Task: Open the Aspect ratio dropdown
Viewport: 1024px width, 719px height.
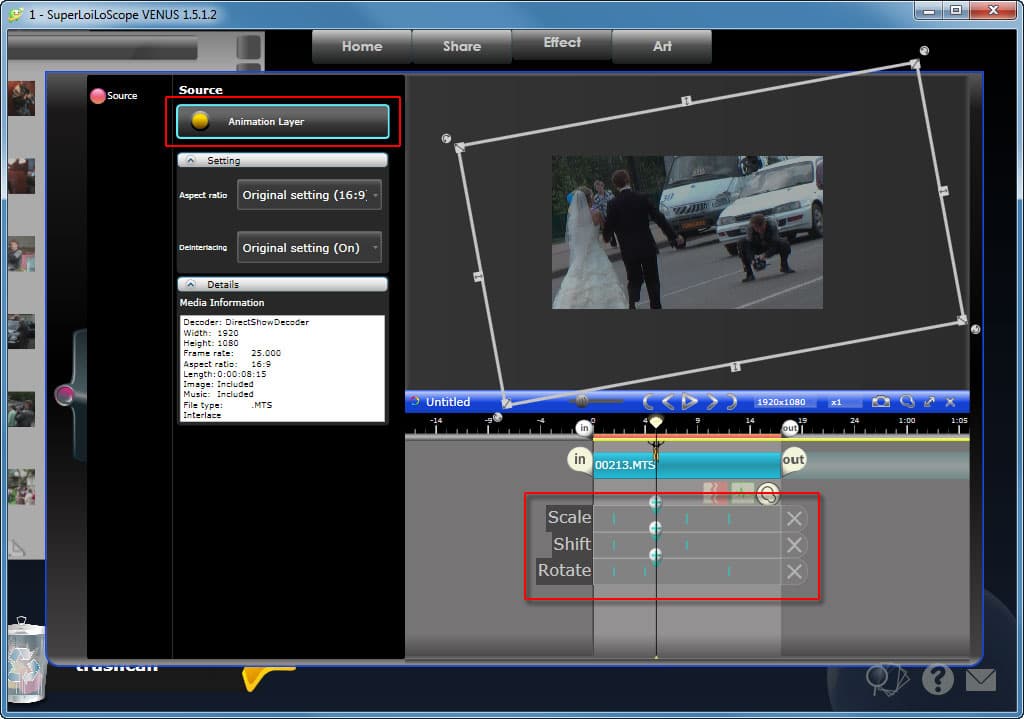Action: coord(310,195)
